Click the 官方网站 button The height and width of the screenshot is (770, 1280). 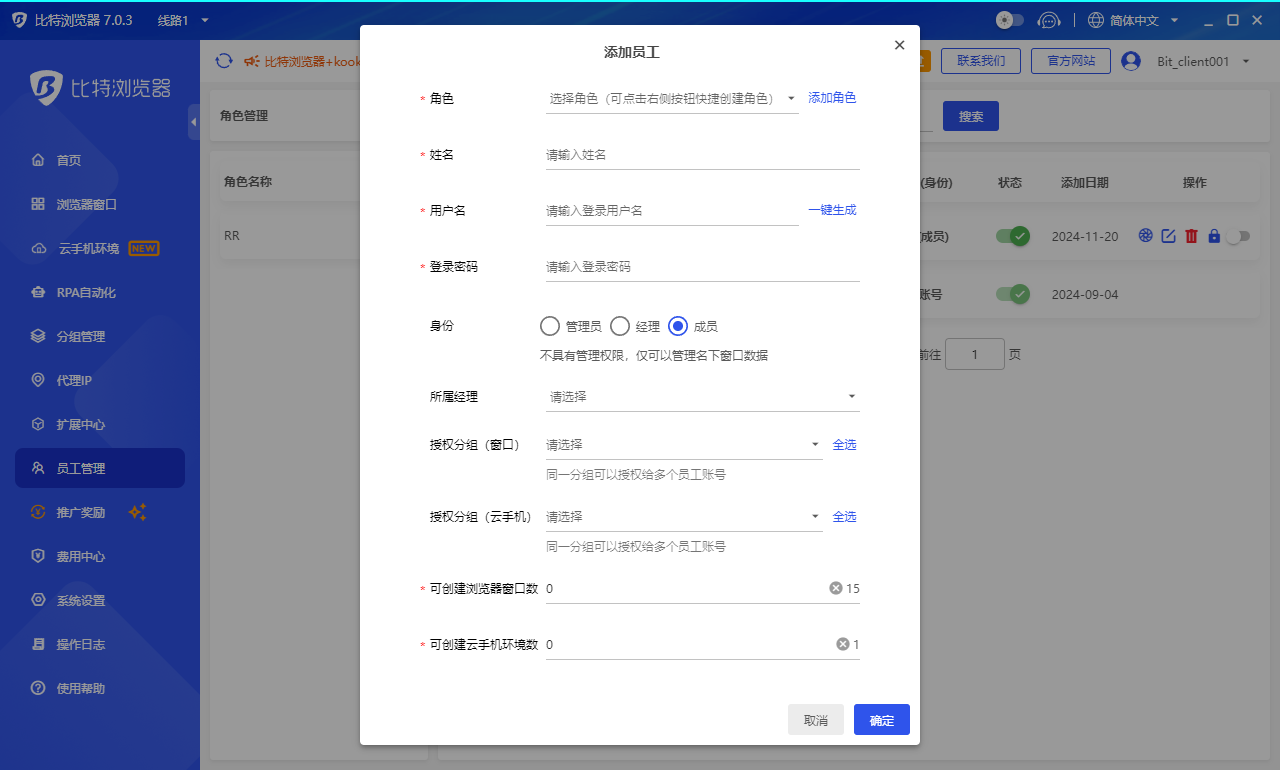pos(1070,61)
